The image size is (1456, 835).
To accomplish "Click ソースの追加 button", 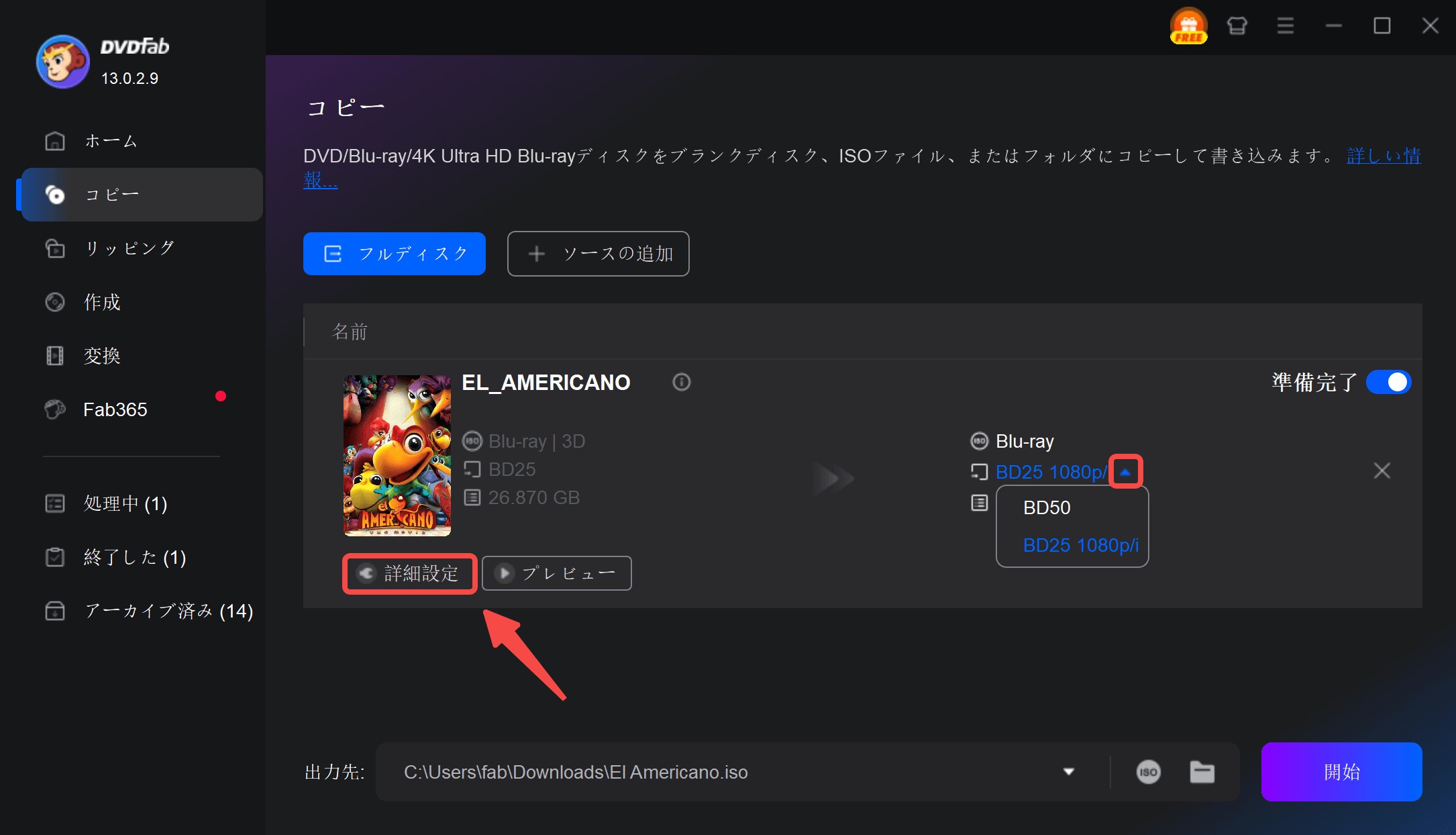I will point(598,254).
